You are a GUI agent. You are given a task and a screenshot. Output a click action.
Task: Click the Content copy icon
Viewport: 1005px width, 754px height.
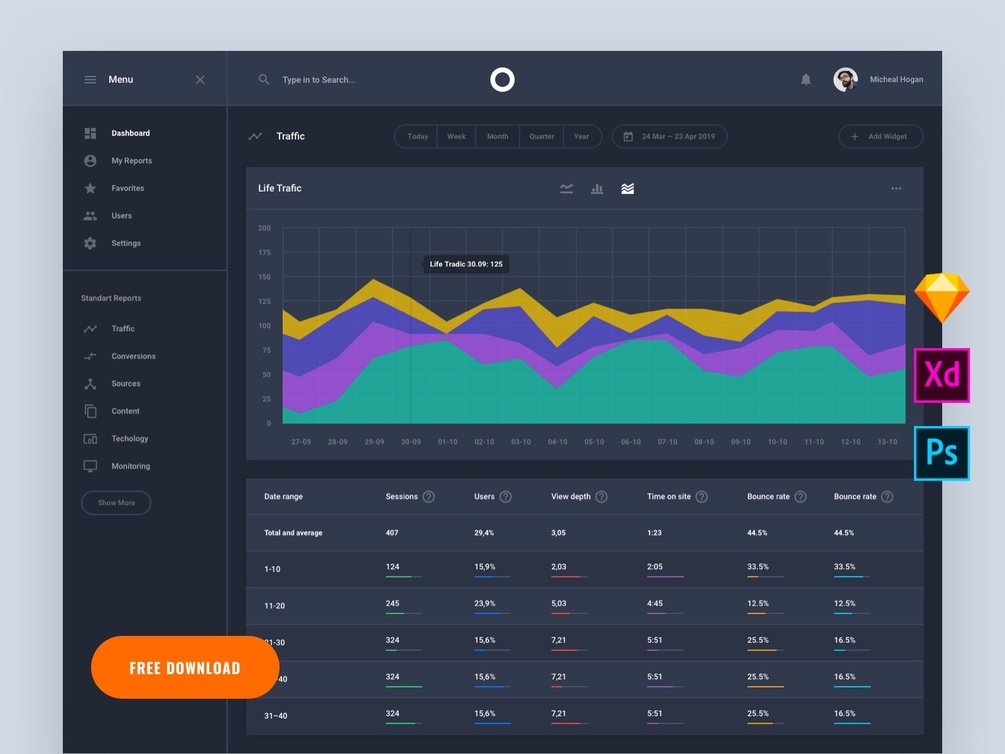(x=90, y=411)
